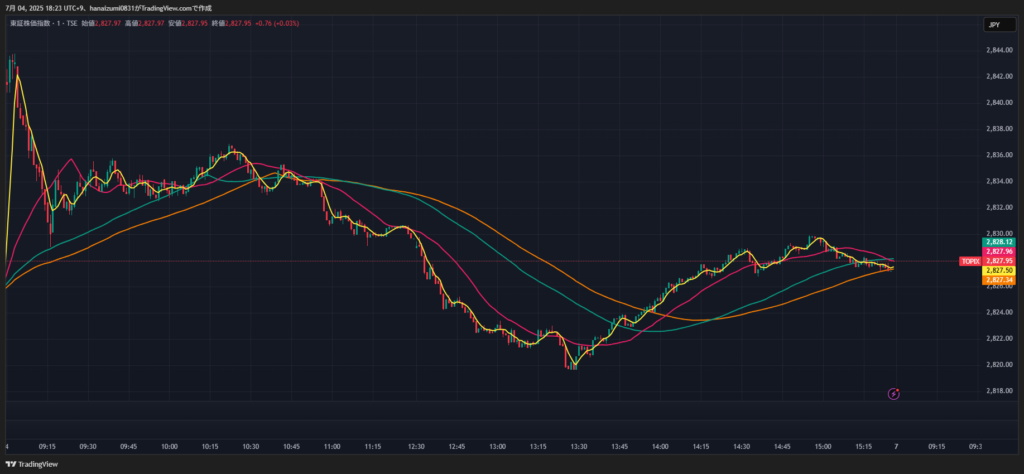Click the TradingView logo at bottom left
Image resolution: width=1024 pixels, height=474 pixels.
[x=32, y=464]
